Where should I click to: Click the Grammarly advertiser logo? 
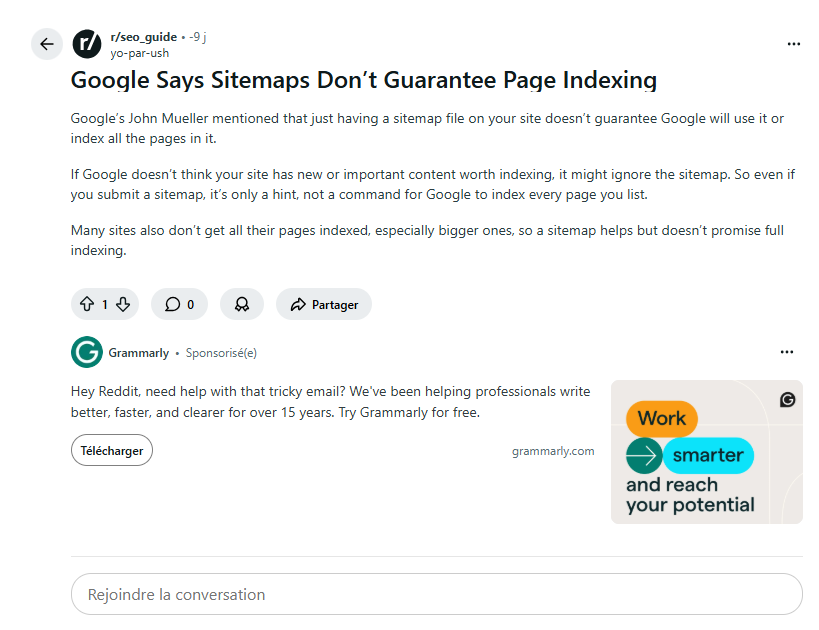click(x=87, y=353)
